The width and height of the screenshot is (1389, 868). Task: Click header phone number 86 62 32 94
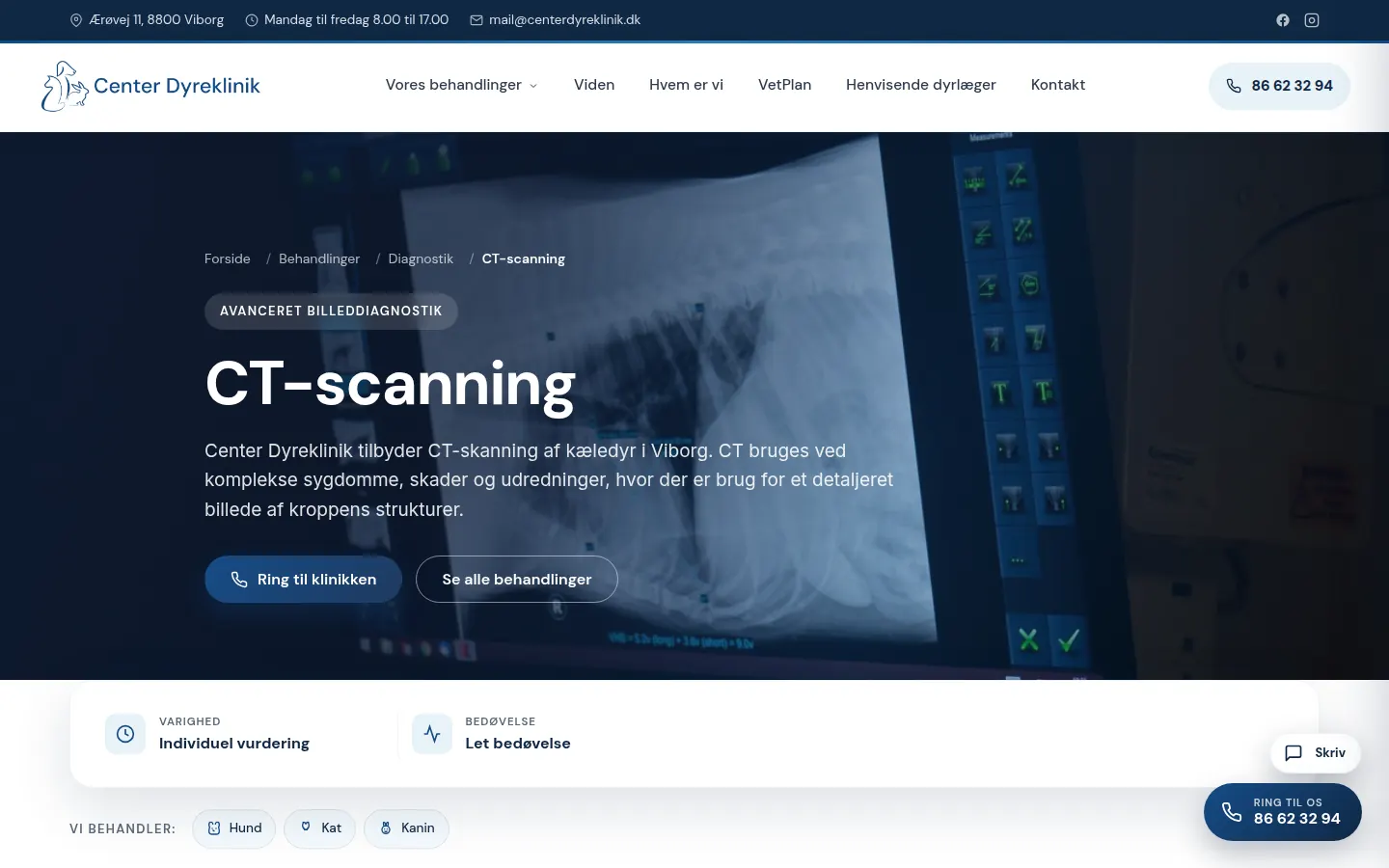[x=1279, y=86]
